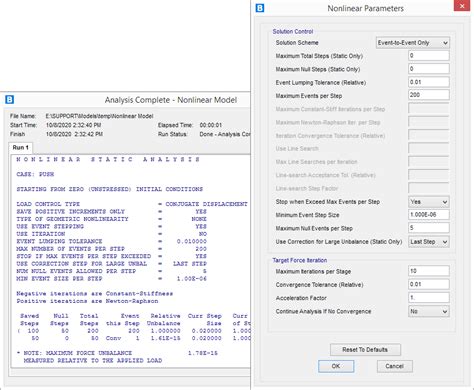Click 'STARTING FROM ZERO (UNSTRESSED) INITIAL CONDITIONS' line
This screenshot has height=390, width=474.
pos(109,189)
